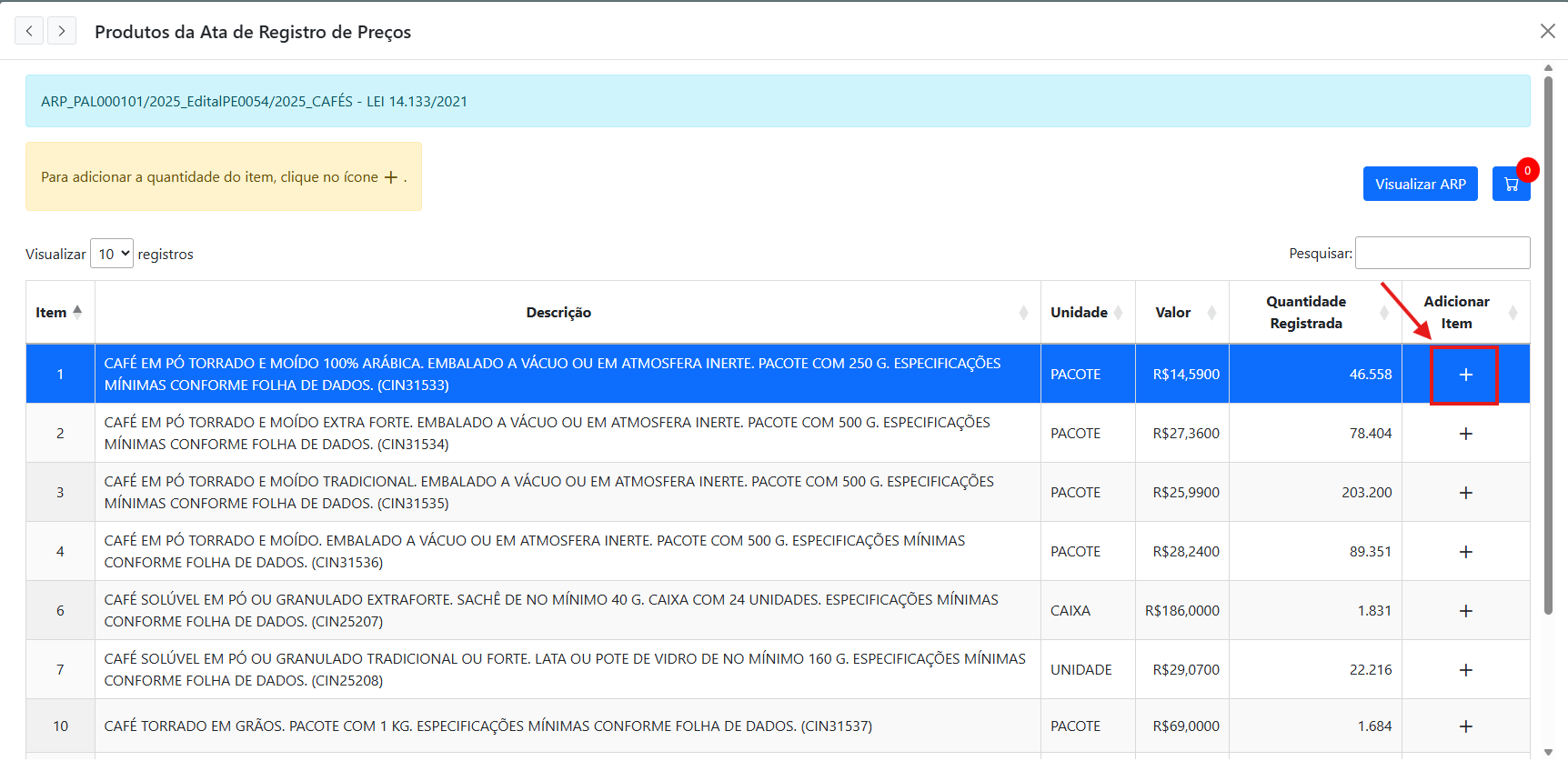
Task: Sort table by Descrição column
Action: pos(558,312)
